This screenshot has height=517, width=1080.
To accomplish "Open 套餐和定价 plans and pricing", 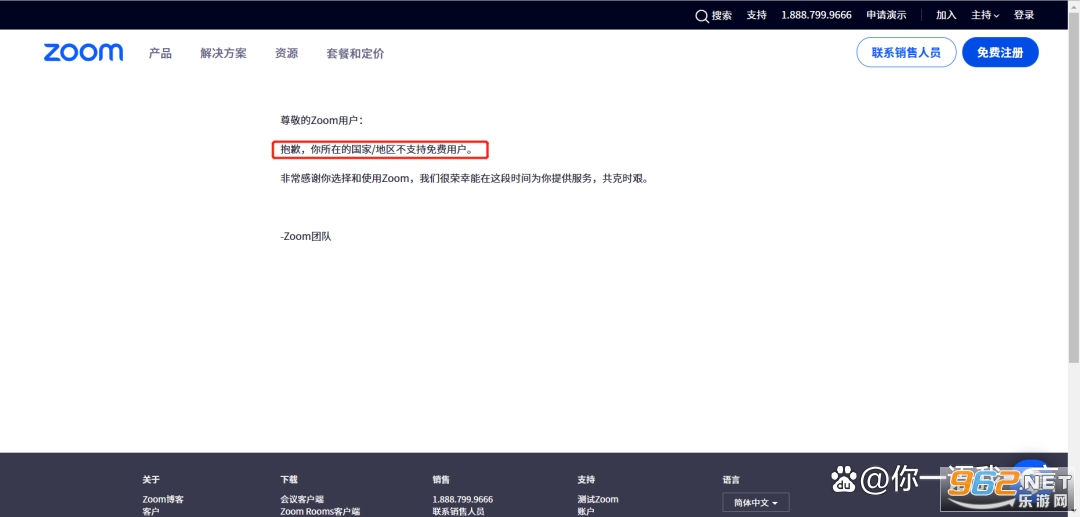I will pyautogui.click(x=355, y=53).
